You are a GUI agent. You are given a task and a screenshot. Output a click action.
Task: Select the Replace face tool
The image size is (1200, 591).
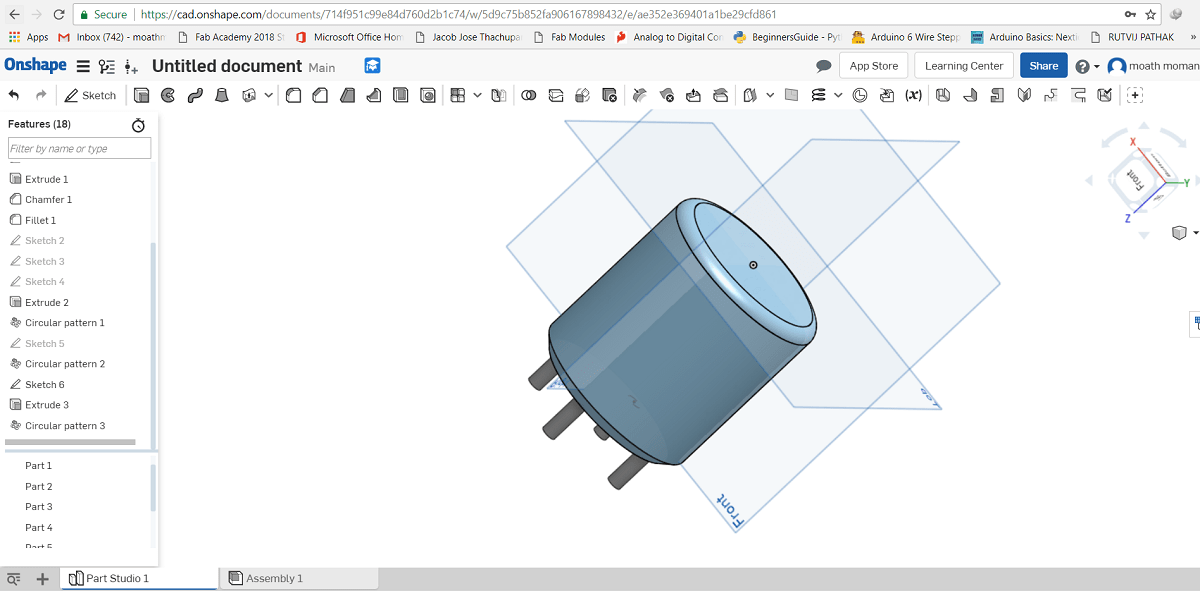[x=720, y=95]
